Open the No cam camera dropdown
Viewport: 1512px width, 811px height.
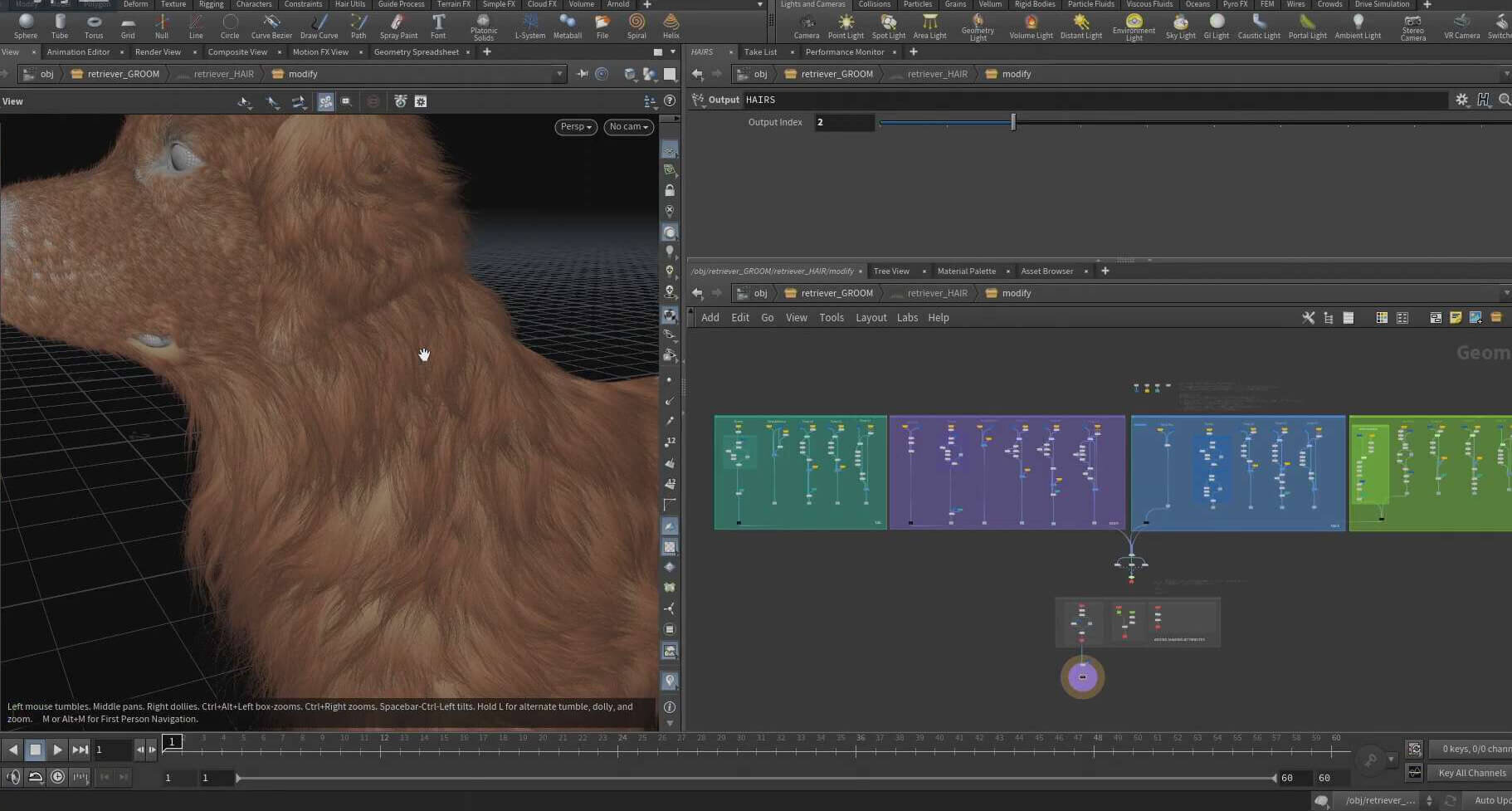(629, 127)
